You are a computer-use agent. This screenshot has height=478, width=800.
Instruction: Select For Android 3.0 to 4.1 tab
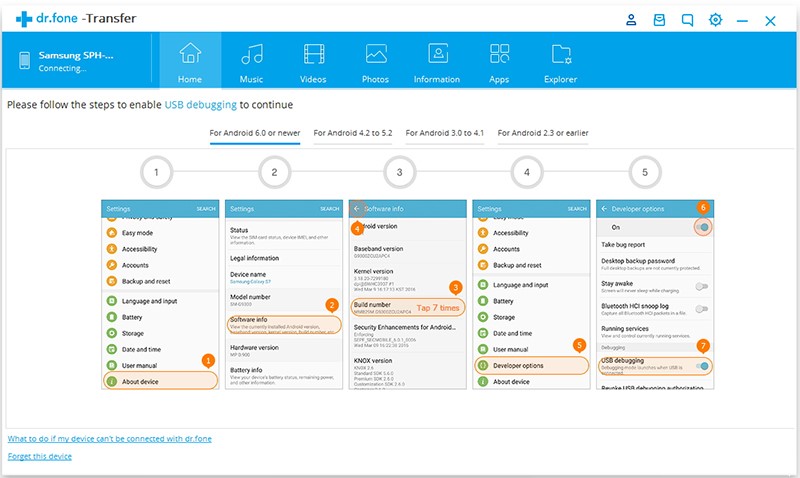coord(445,133)
